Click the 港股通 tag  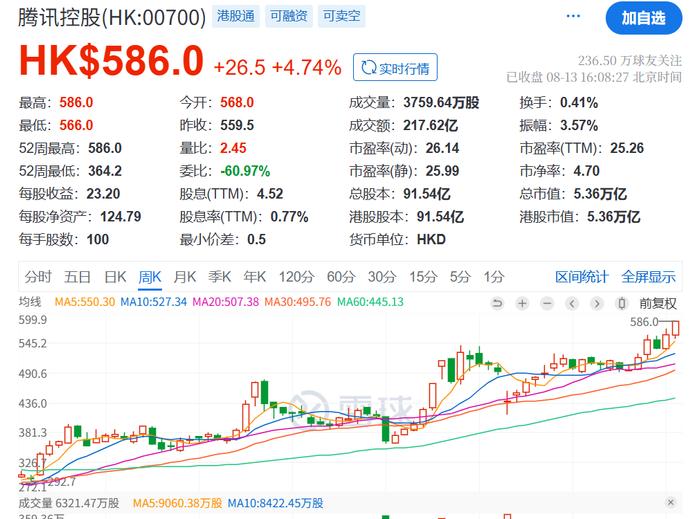coord(236,16)
